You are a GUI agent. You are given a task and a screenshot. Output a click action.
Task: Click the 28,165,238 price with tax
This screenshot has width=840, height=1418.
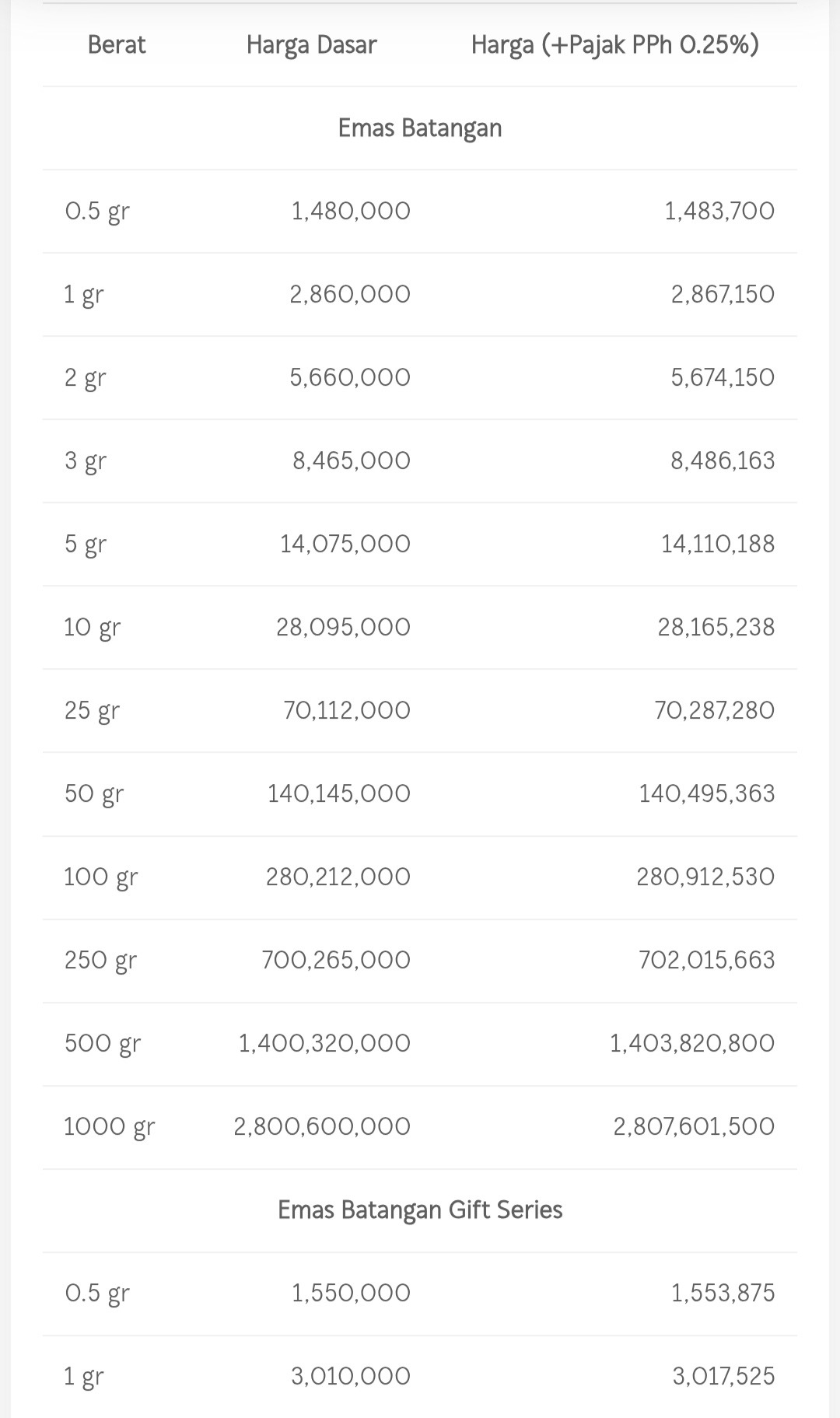716,628
